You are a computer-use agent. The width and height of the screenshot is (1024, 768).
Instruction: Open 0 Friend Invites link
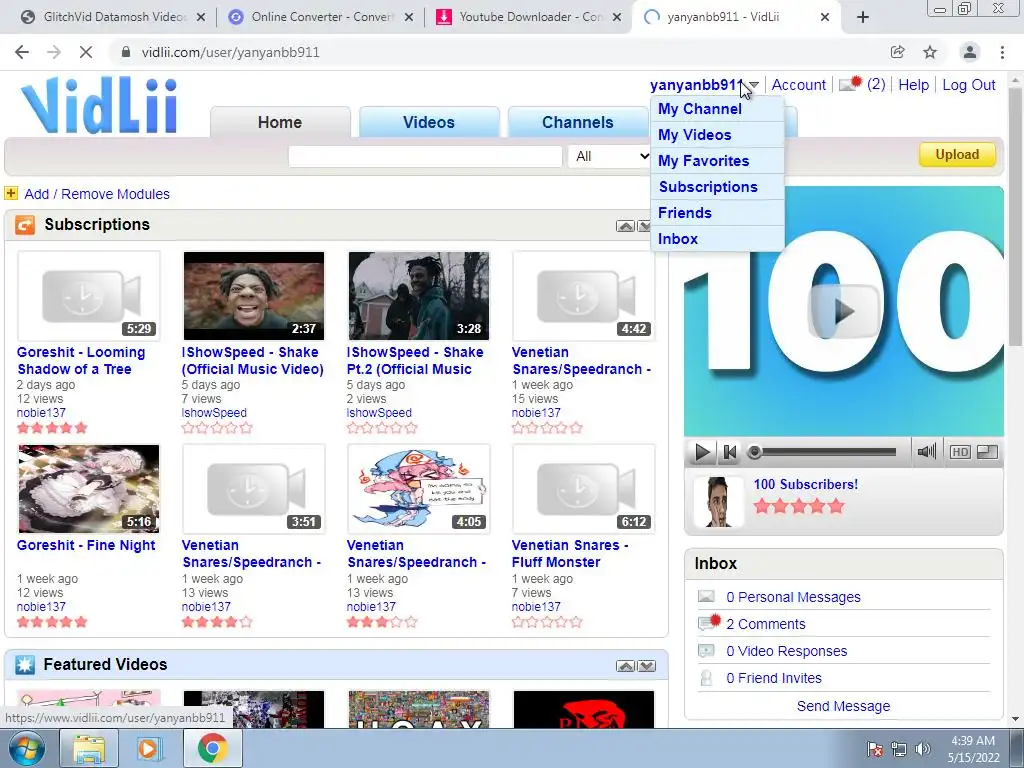(x=773, y=679)
